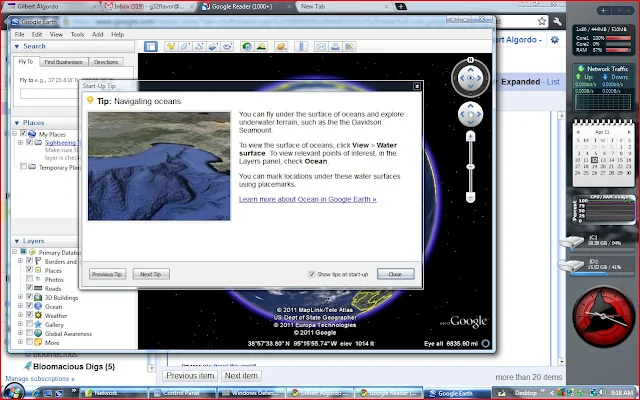Enable the Photos layer checkbox
640x400 pixels.
[x=29, y=278]
